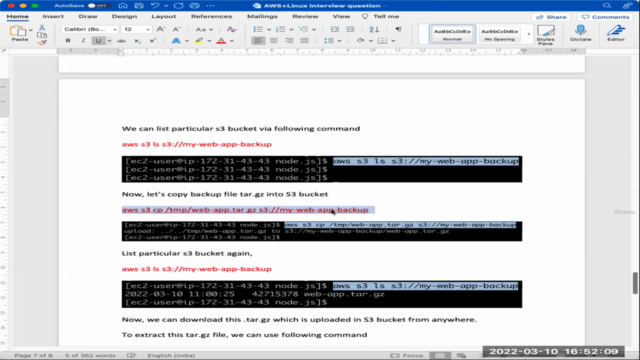This screenshot has height=360, width=640.
Task: Sort text A to Z icon
Action: (x=374, y=29)
